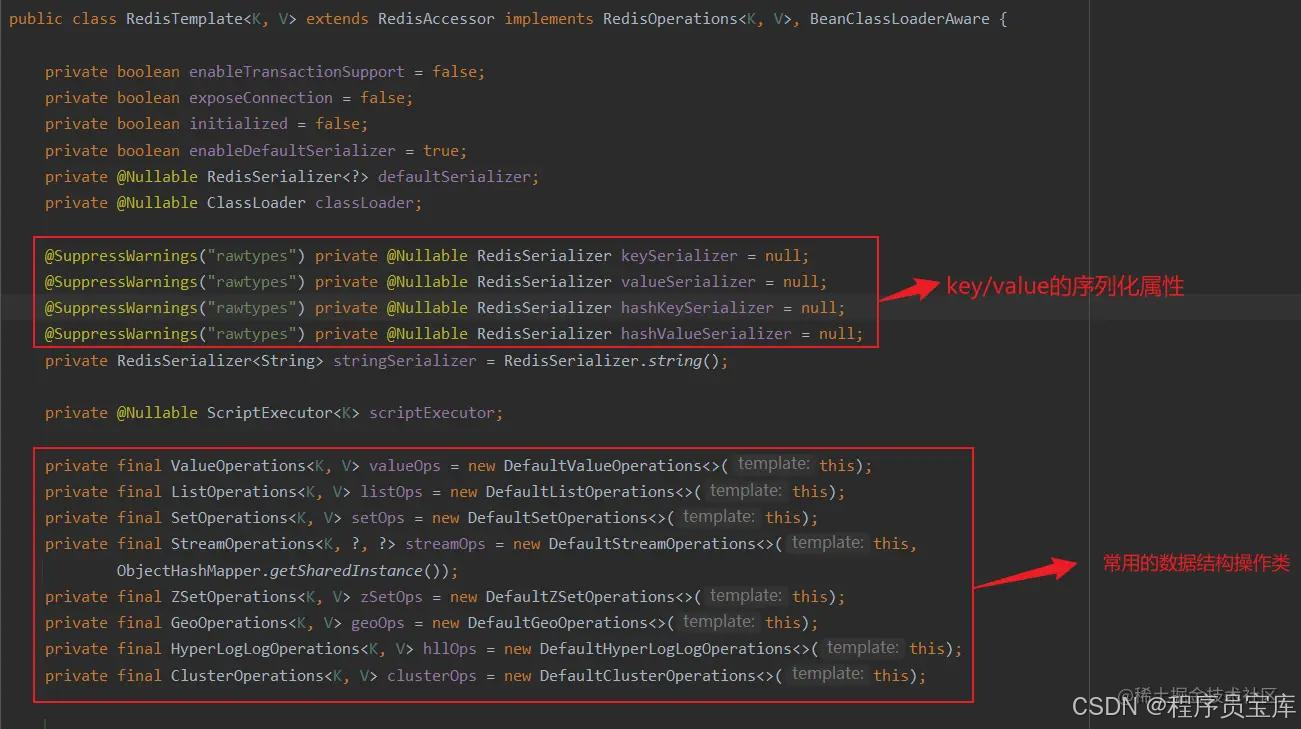
Task: Select the scriptExecutor field
Action: 434,412
